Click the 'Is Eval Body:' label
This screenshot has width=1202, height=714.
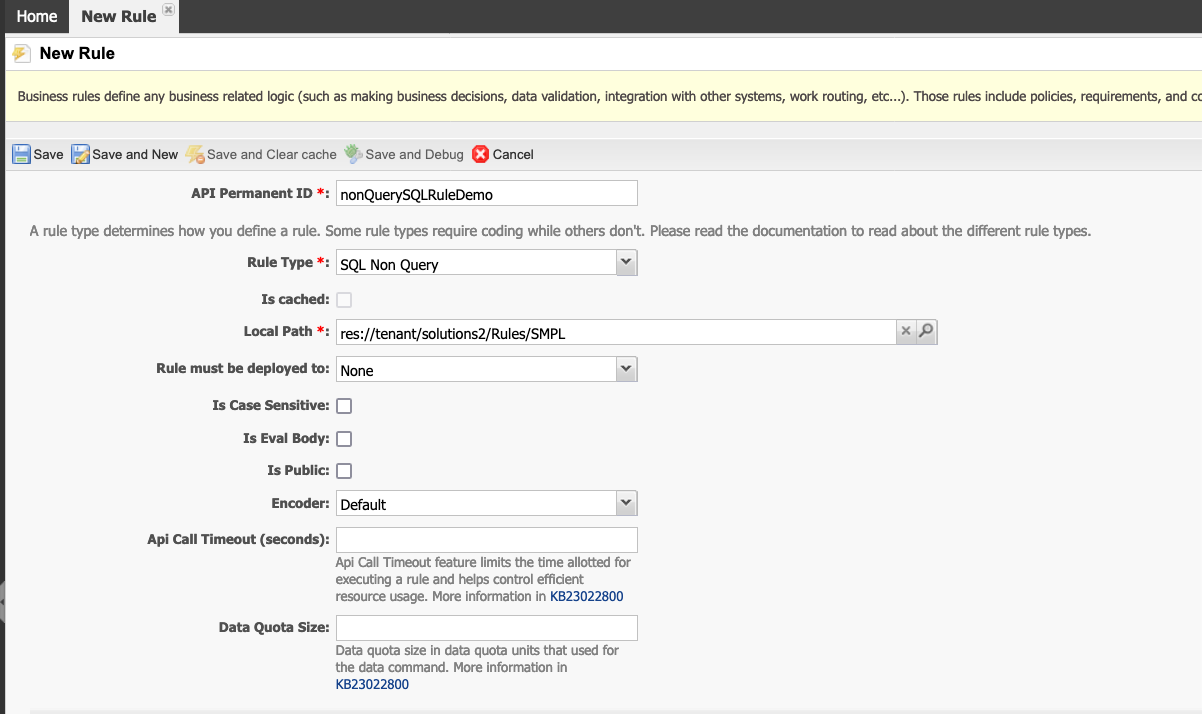click(x=286, y=438)
